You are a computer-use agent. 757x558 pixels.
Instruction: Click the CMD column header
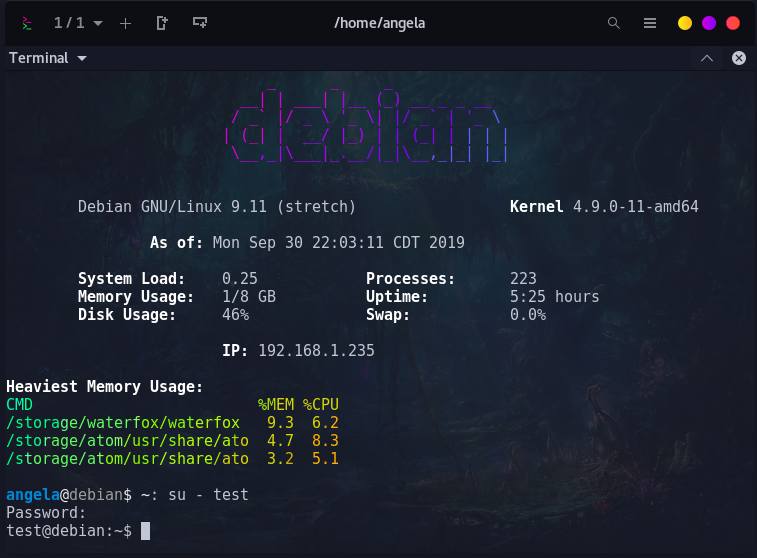click(x=19, y=405)
